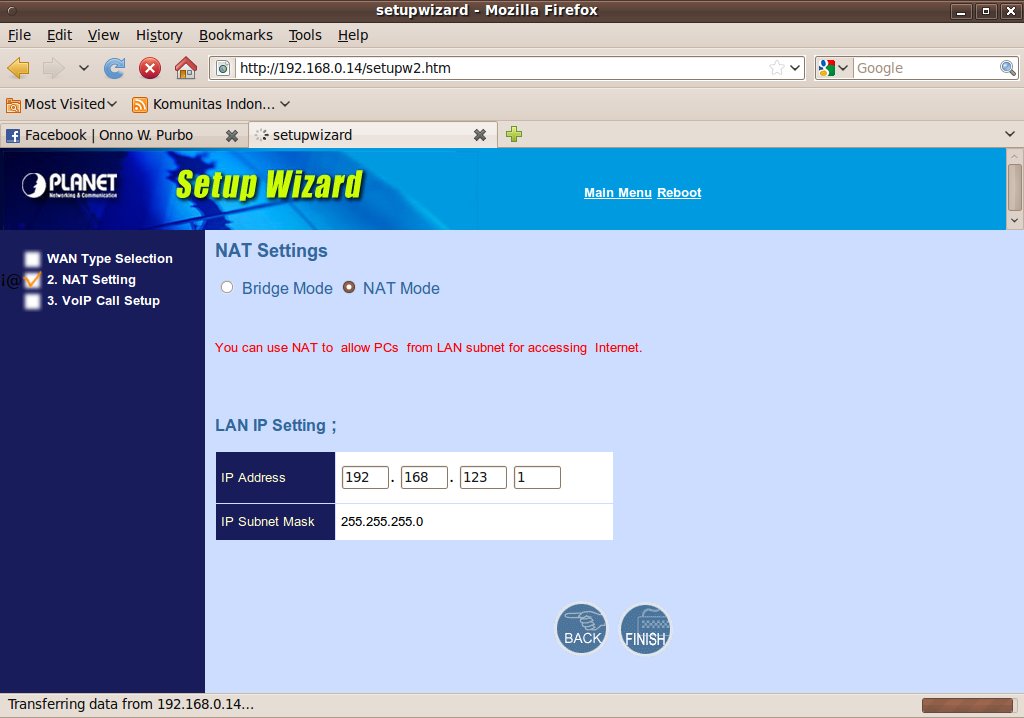Switch to the Facebook | Onno W. Purbo tab
This screenshot has width=1024, height=718.
(x=109, y=135)
